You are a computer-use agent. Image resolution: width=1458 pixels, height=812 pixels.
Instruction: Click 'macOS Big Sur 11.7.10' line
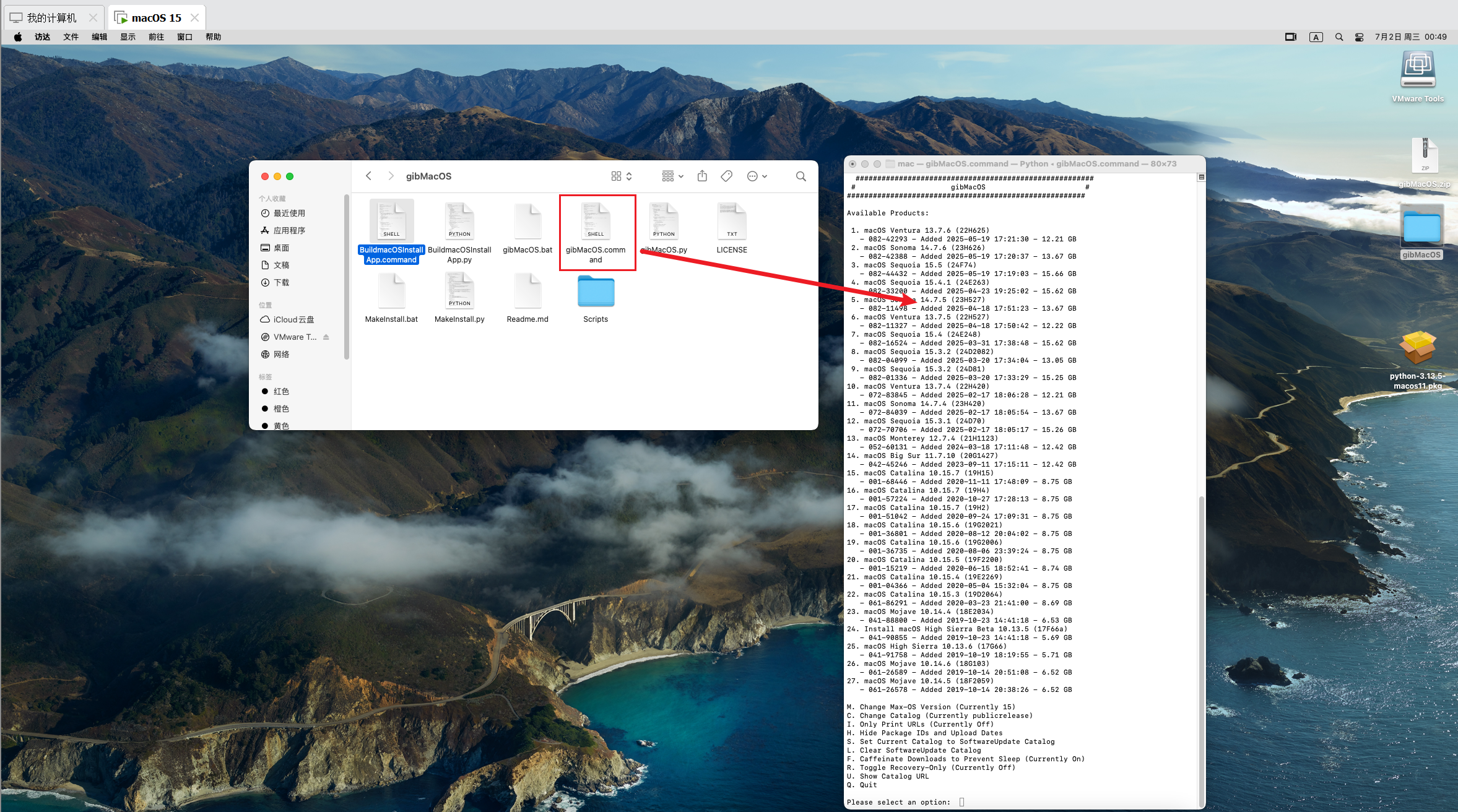(x=922, y=456)
